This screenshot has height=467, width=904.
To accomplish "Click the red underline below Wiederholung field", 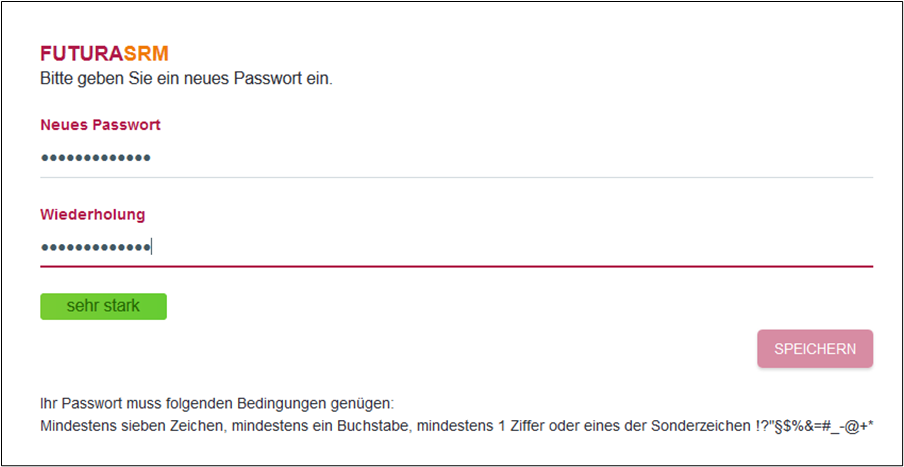I will click(x=456, y=267).
